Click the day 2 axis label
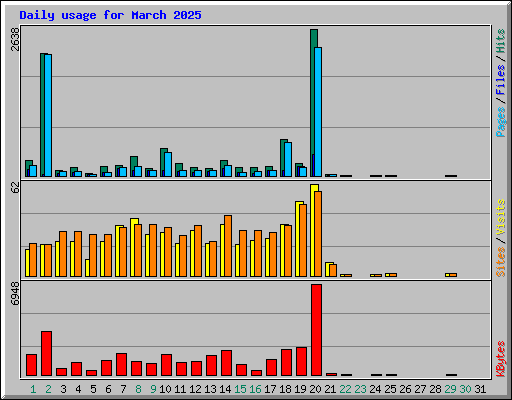 point(48,389)
